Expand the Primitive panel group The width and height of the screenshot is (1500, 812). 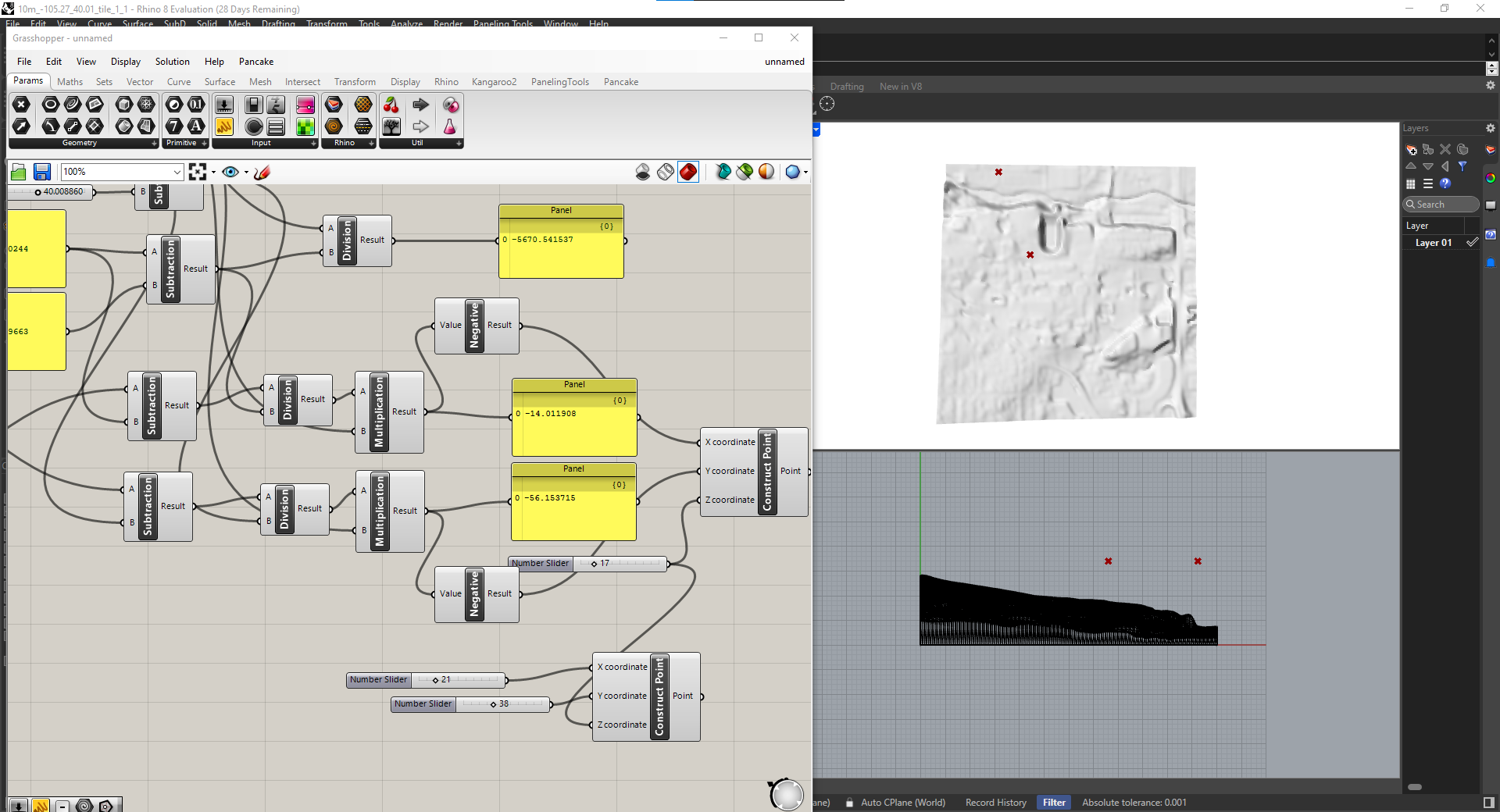click(x=204, y=144)
